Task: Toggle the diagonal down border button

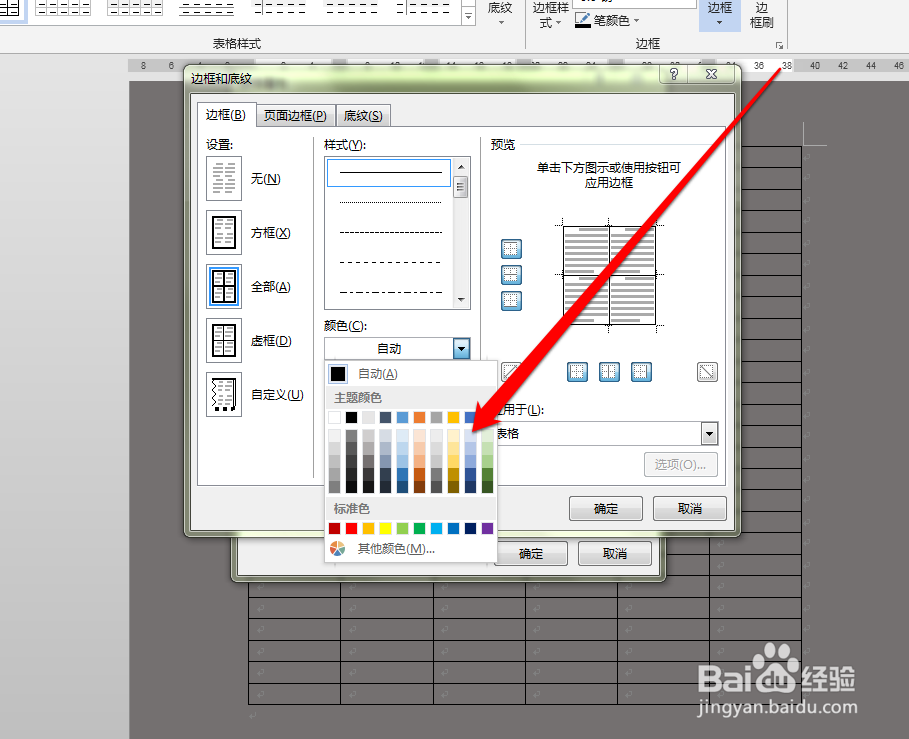Action: [x=707, y=372]
